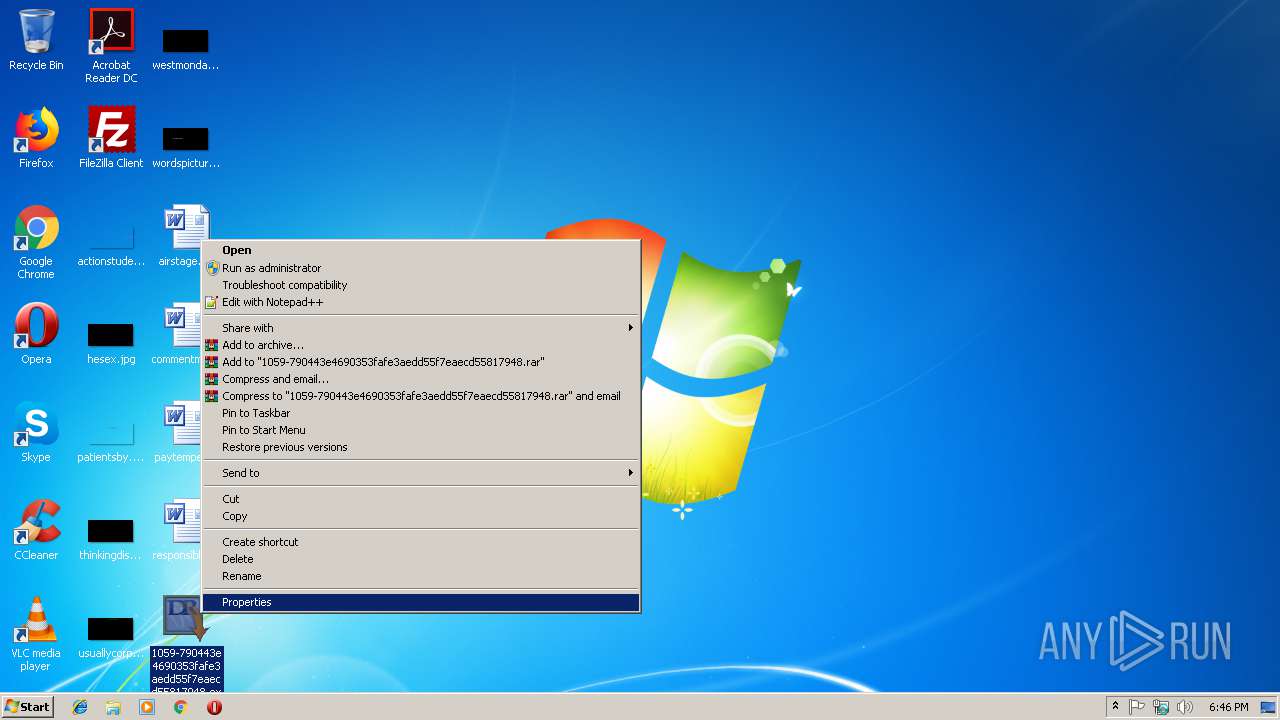Open the Recycle Bin desktop icon
The height and width of the screenshot is (720, 1280).
[36, 40]
